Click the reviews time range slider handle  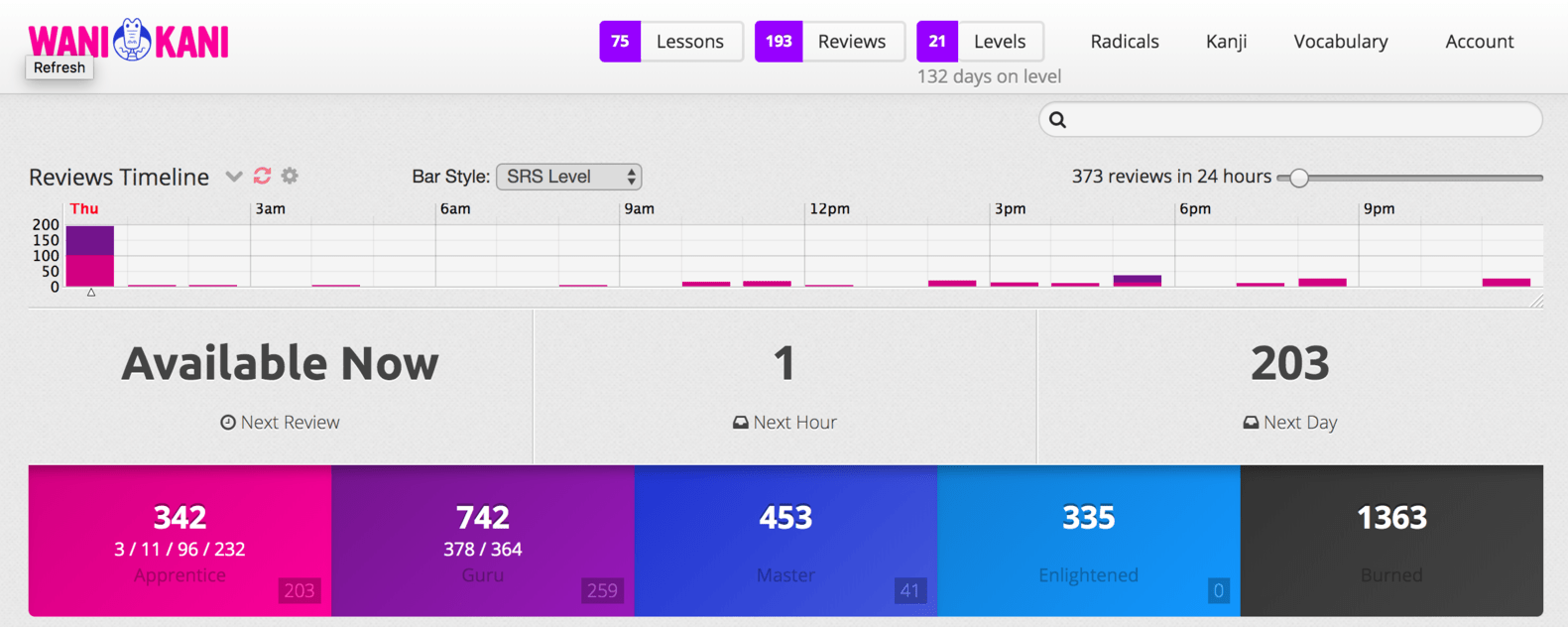pyautogui.click(x=1298, y=178)
